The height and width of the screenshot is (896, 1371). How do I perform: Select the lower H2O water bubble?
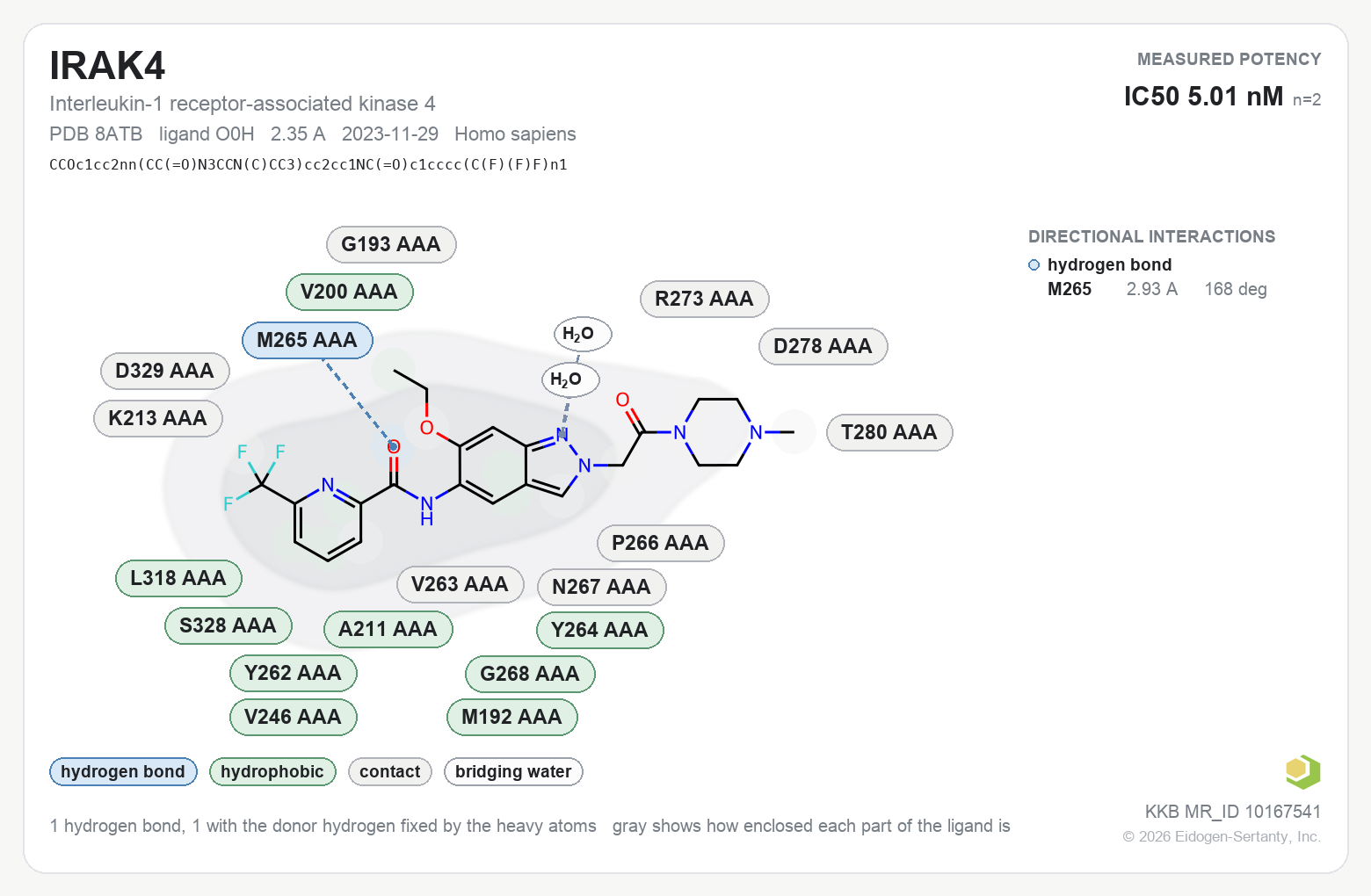[569, 379]
